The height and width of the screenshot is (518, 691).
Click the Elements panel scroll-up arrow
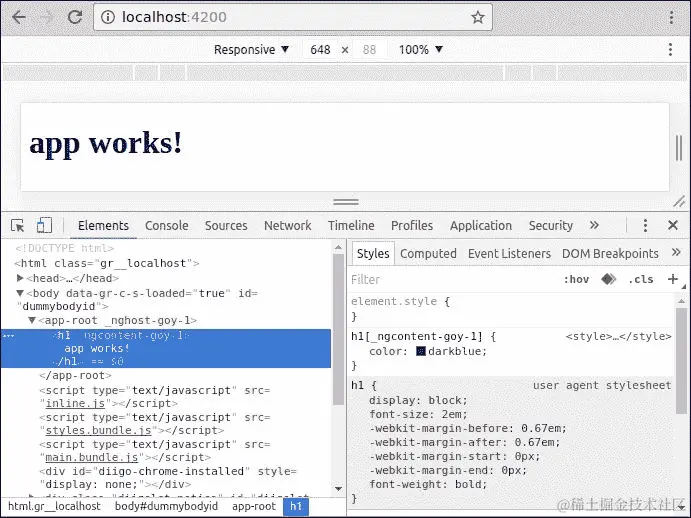338,248
